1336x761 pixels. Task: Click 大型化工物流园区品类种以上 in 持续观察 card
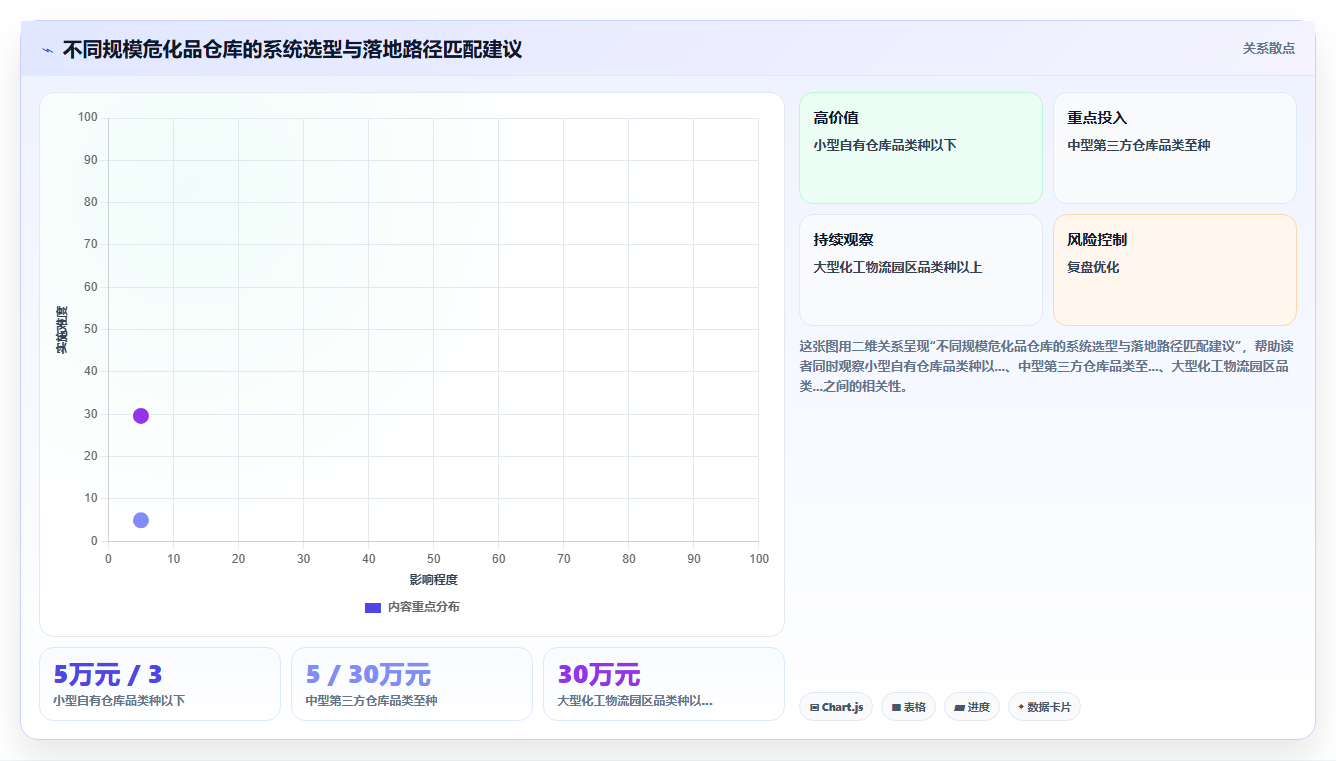898,267
